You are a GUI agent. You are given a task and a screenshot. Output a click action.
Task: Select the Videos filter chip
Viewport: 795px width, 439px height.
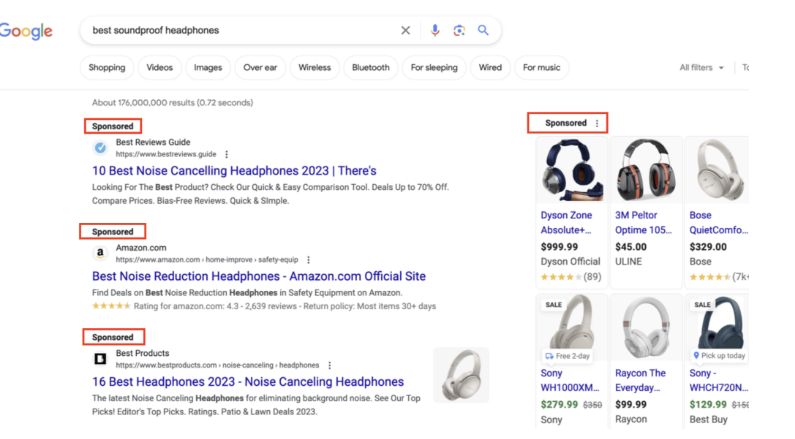(x=160, y=67)
